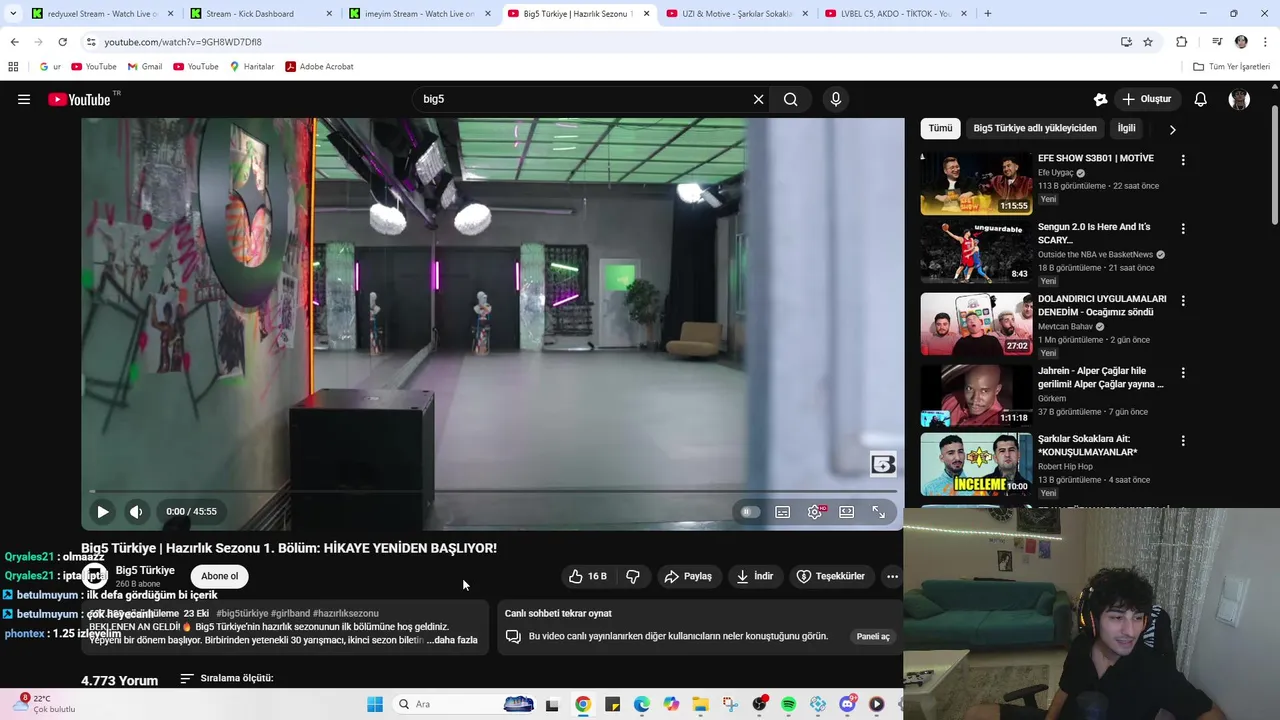
Task: Open File Explorer from the taskbar
Action: pyautogui.click(x=700, y=704)
